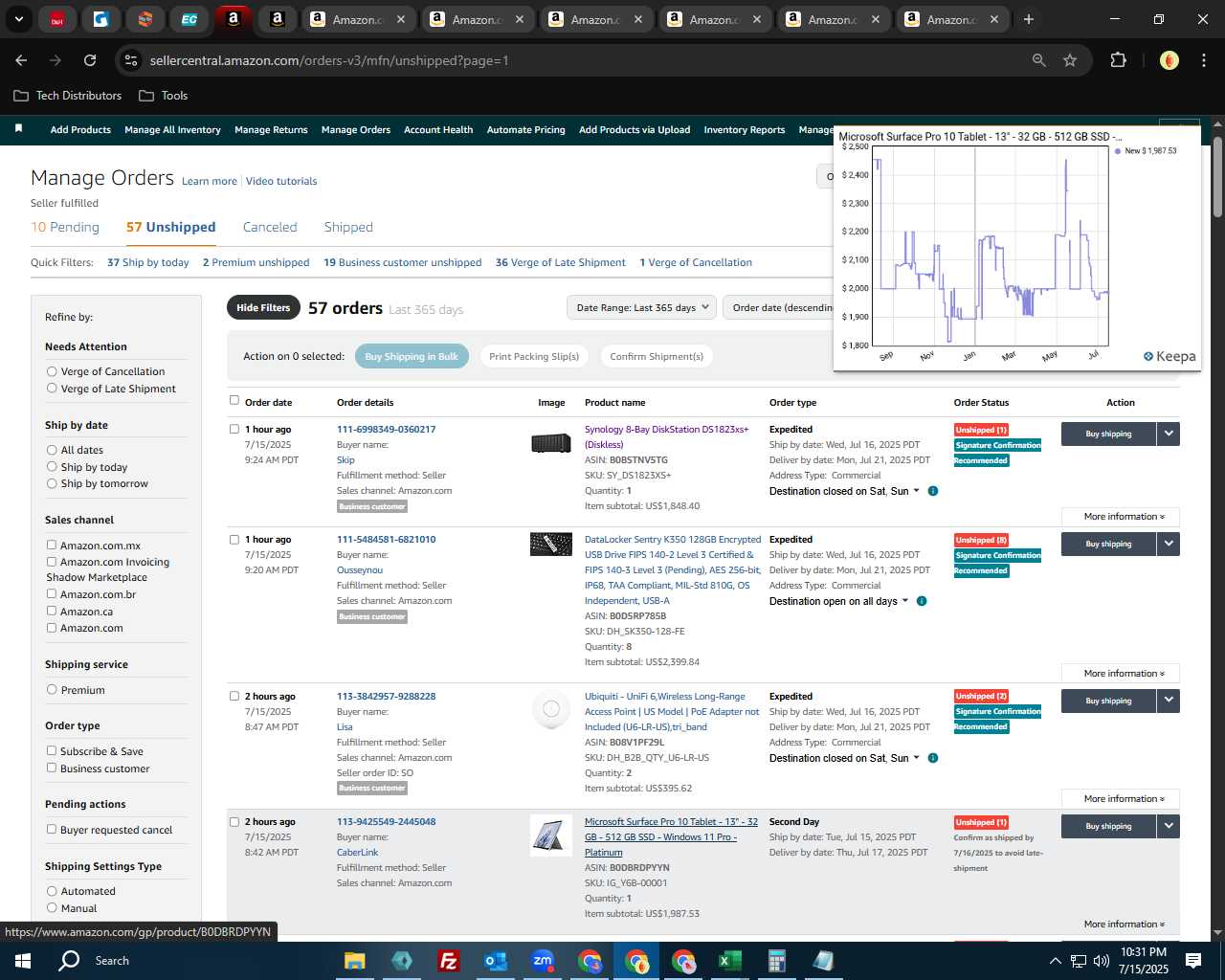Image resolution: width=1225 pixels, height=980 pixels.
Task: Click Seller Central bookmark flag icon
Action: 18,128
